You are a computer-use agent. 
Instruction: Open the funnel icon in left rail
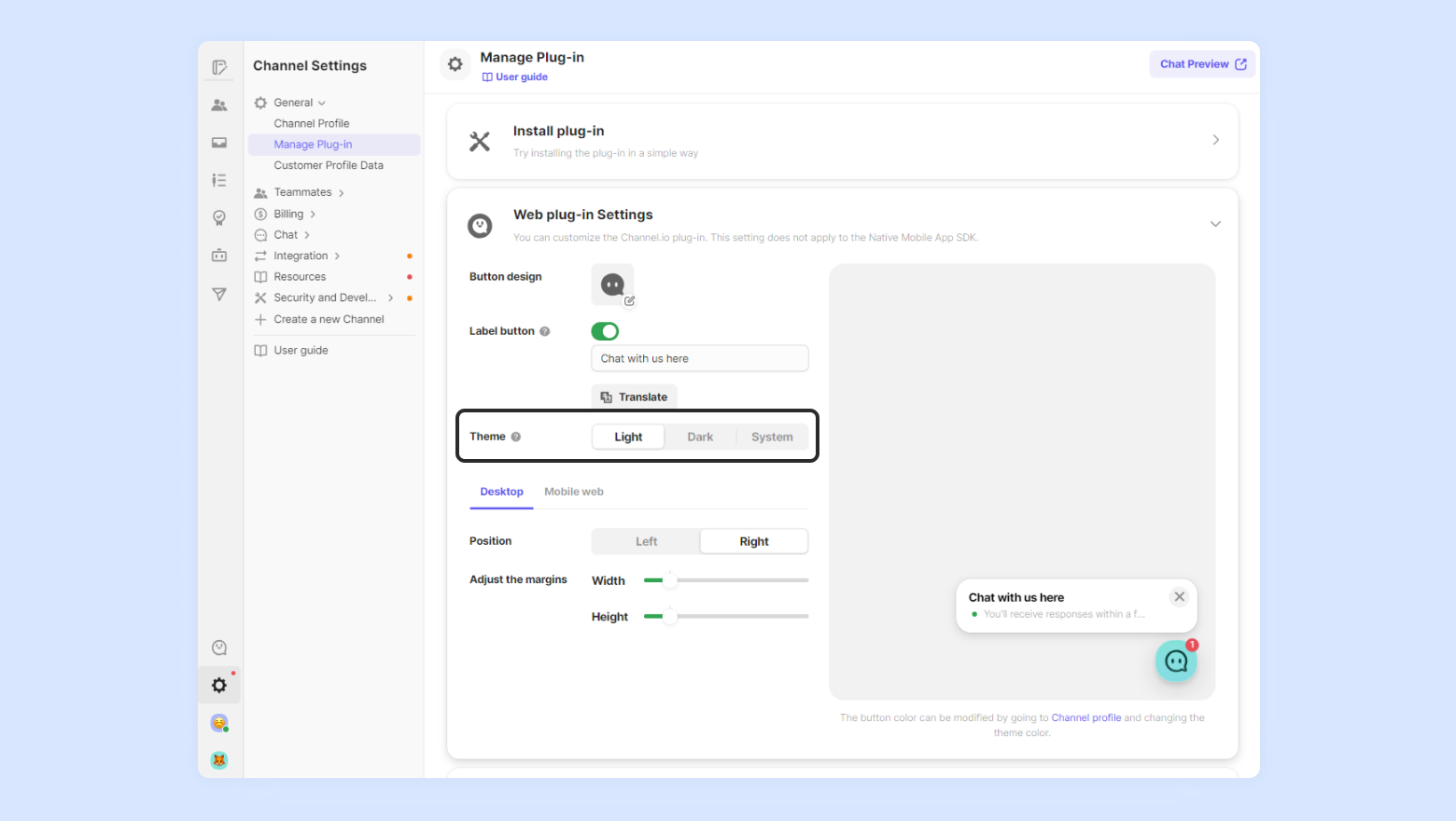pyautogui.click(x=219, y=295)
